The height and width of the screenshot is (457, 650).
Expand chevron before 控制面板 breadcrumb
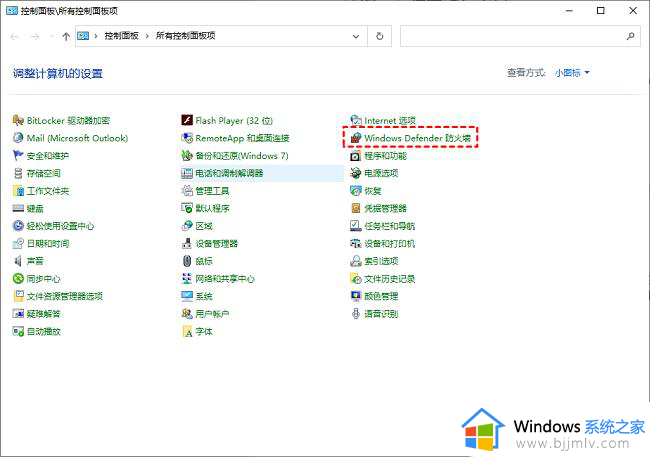[x=96, y=36]
